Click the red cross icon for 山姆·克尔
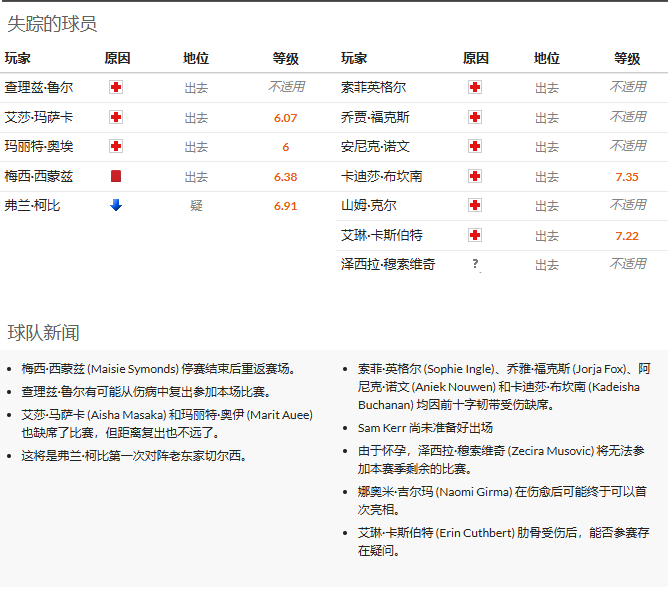668x591 pixels. (x=475, y=206)
